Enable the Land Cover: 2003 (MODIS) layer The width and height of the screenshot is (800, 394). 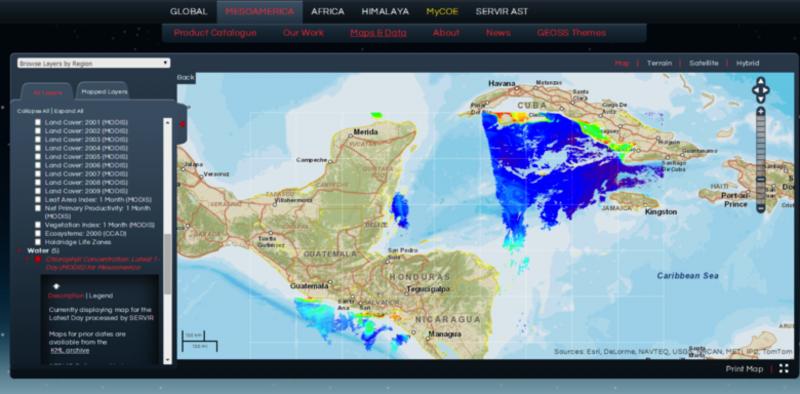coord(38,139)
